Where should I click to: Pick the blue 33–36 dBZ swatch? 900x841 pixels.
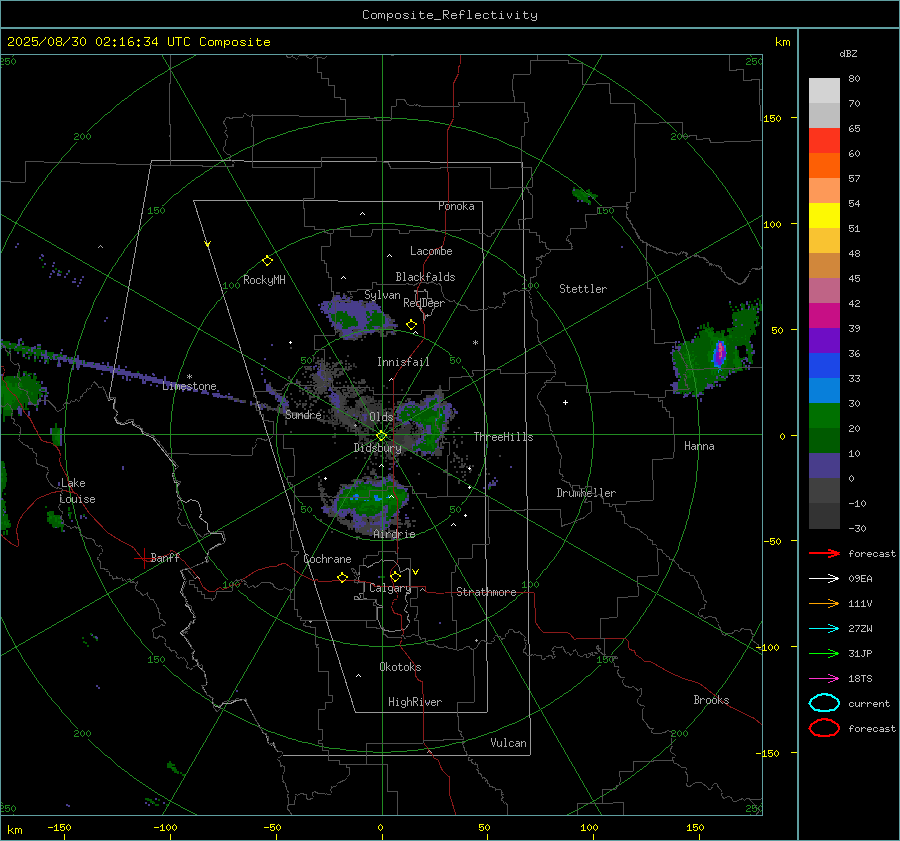pos(824,366)
